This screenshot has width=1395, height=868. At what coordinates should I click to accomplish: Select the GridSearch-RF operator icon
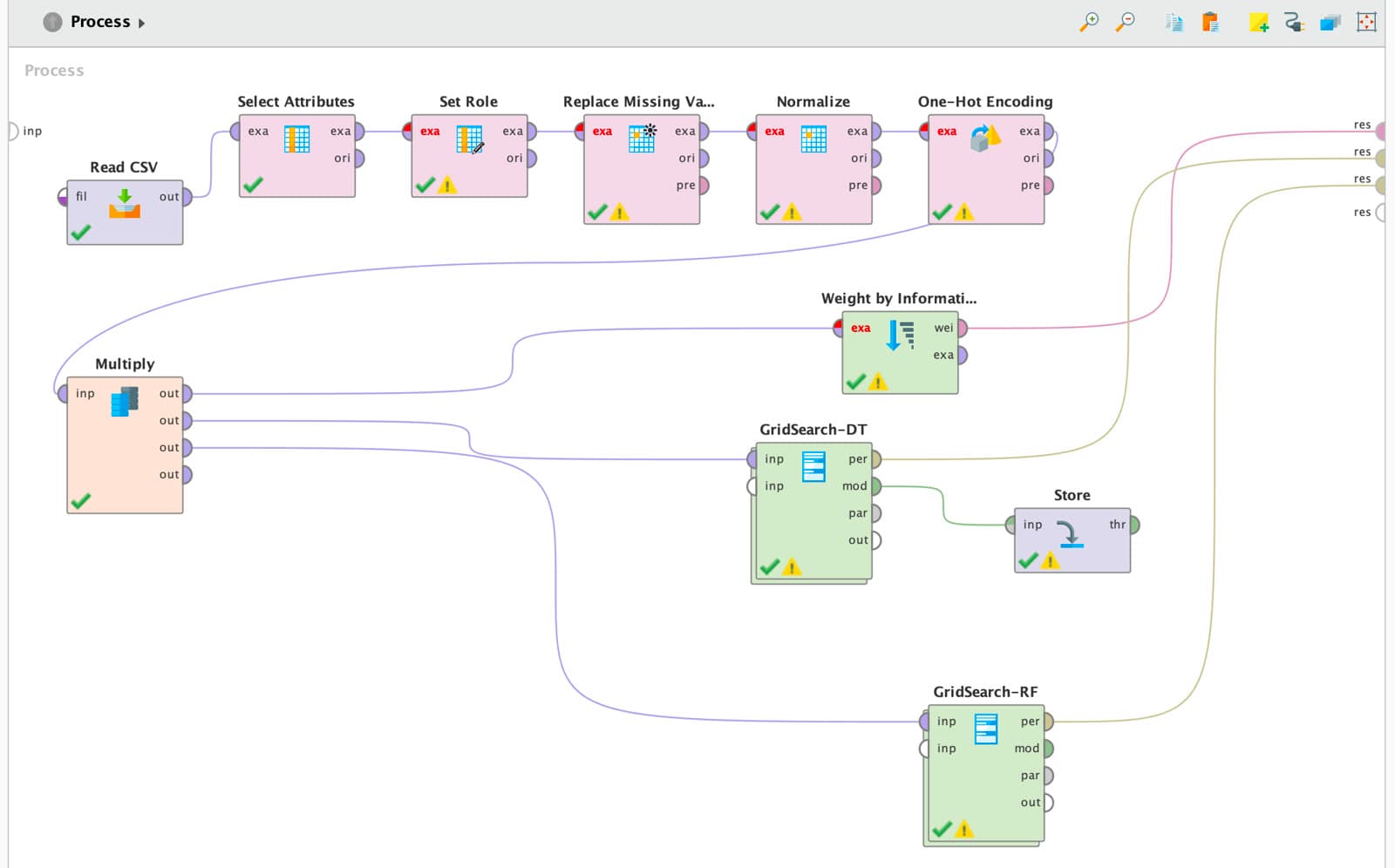986,729
